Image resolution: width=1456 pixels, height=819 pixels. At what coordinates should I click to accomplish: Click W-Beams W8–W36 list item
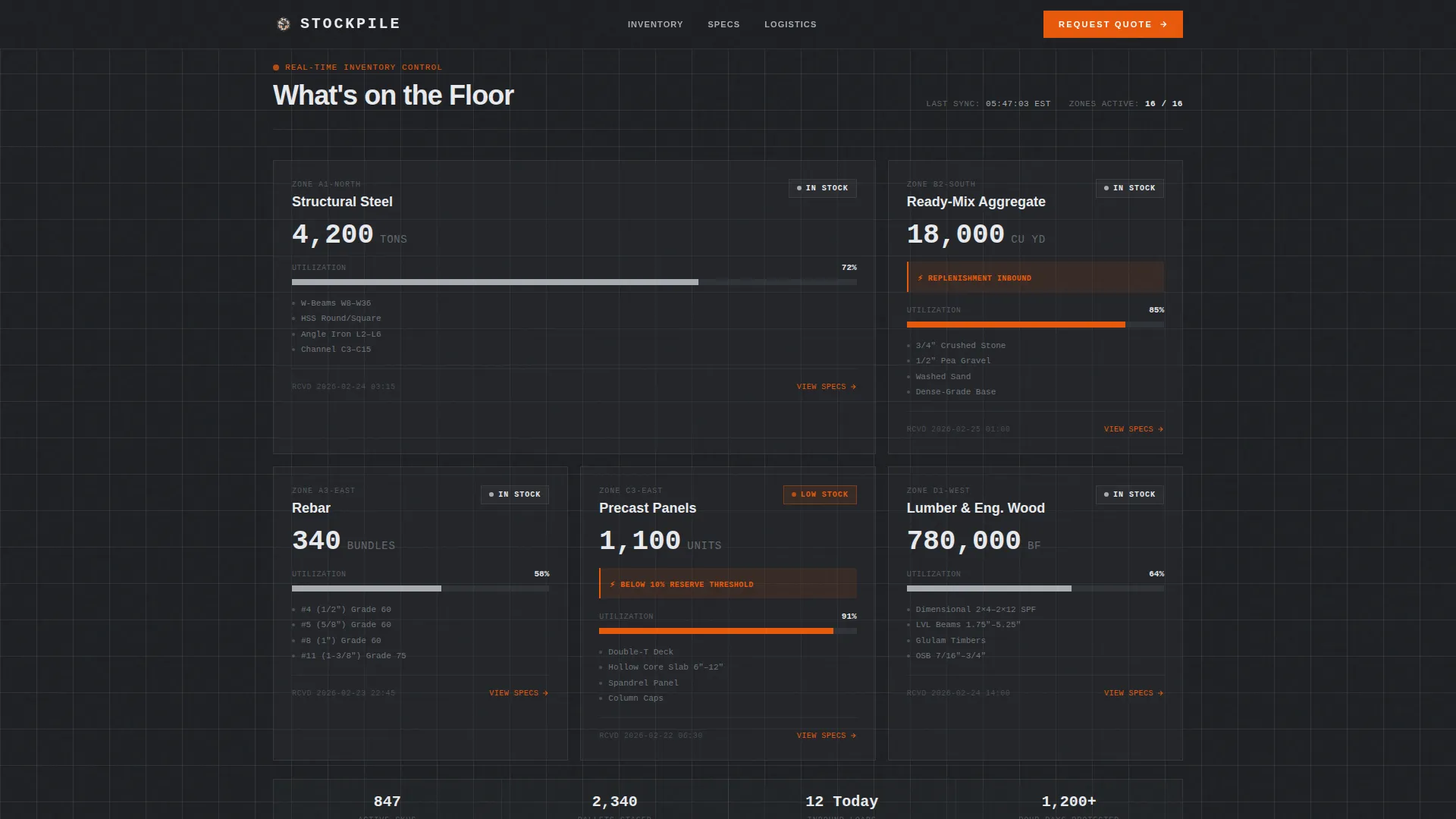click(336, 303)
